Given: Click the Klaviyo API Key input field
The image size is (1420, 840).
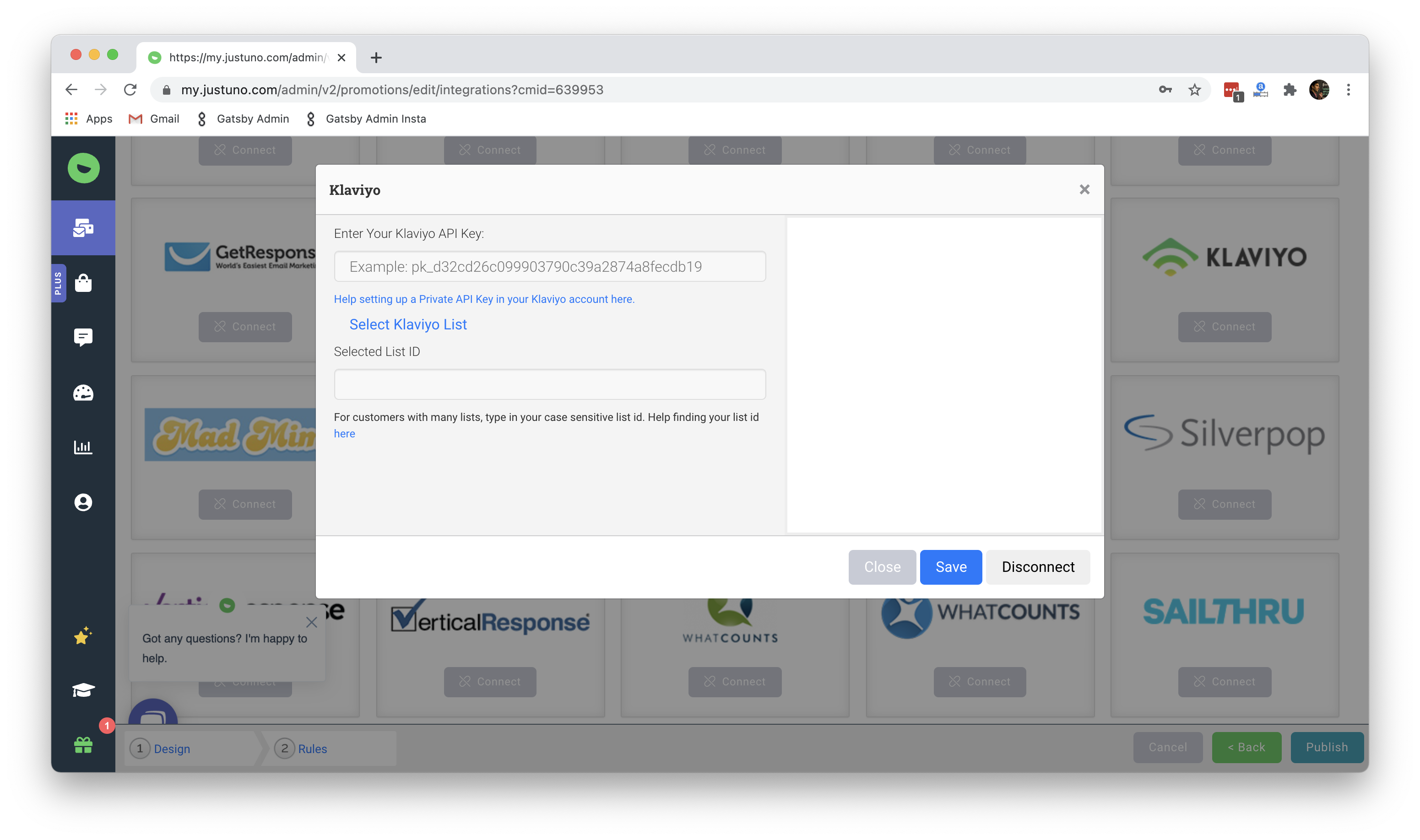Looking at the screenshot, I should tap(549, 267).
